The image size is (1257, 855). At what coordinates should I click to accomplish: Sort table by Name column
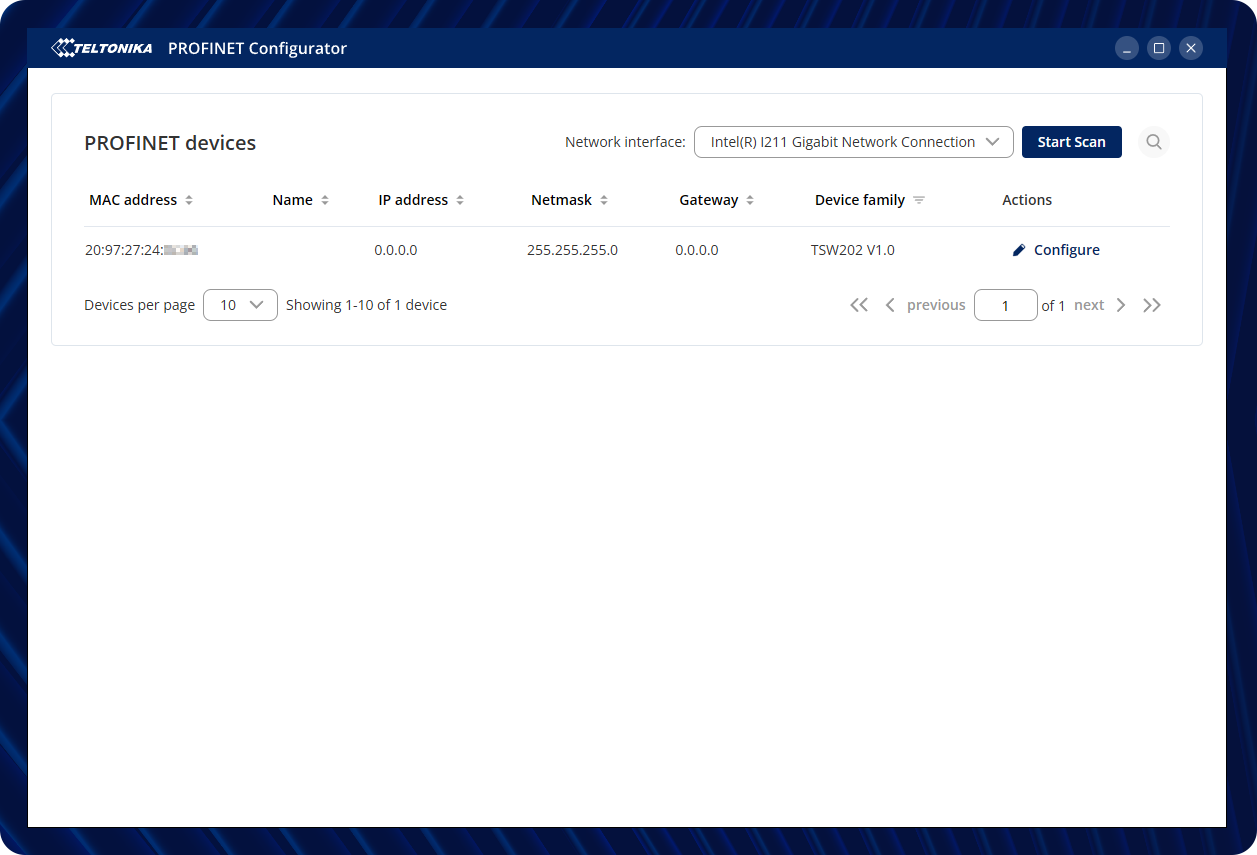click(x=325, y=200)
